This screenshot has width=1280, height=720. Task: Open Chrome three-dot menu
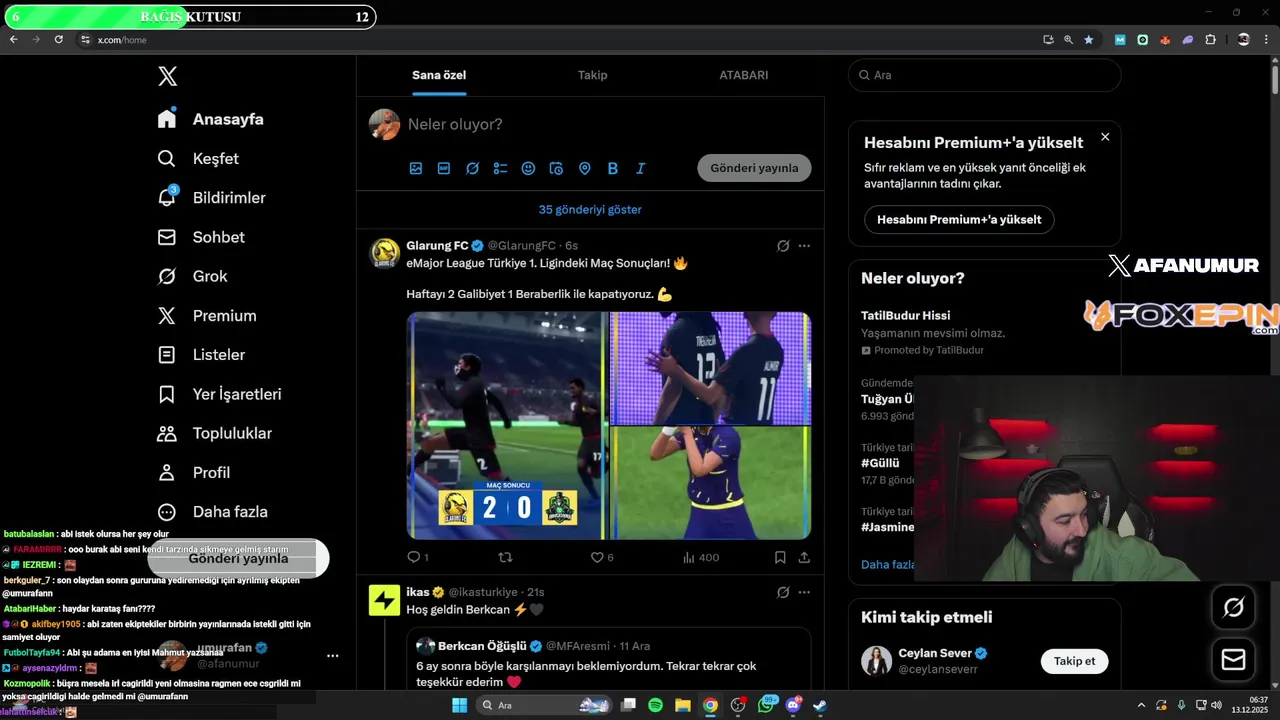point(1267,40)
